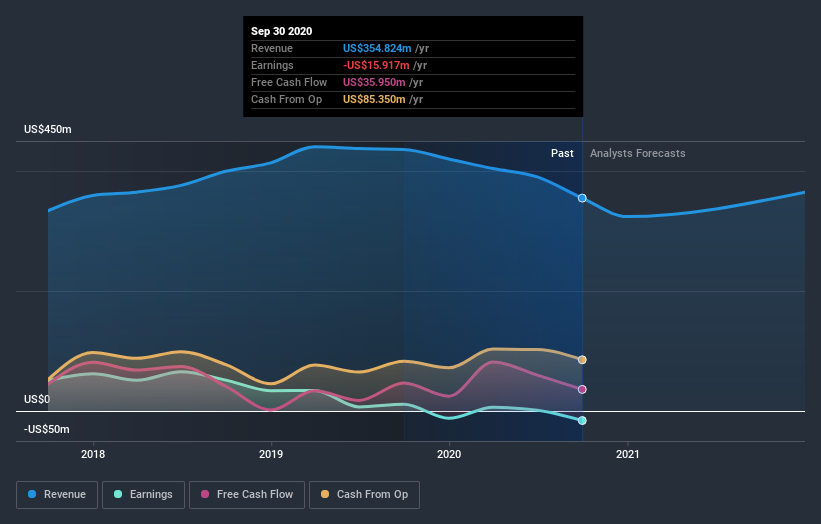Select the 2018 x-axis label
The image size is (821, 524).
pyautogui.click(x=93, y=454)
